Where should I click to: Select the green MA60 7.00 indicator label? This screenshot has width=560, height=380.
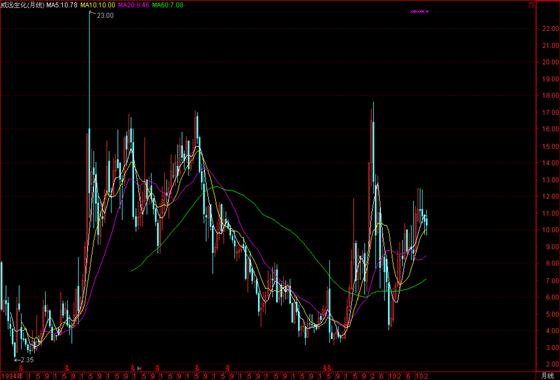pyautogui.click(x=168, y=5)
